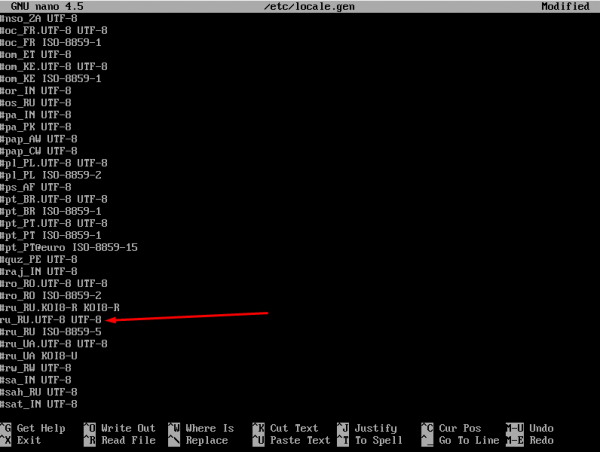This screenshot has width=600, height=452.
Task: Place cursor on line #pa_PK UTF-8
Action: click(x=36, y=127)
